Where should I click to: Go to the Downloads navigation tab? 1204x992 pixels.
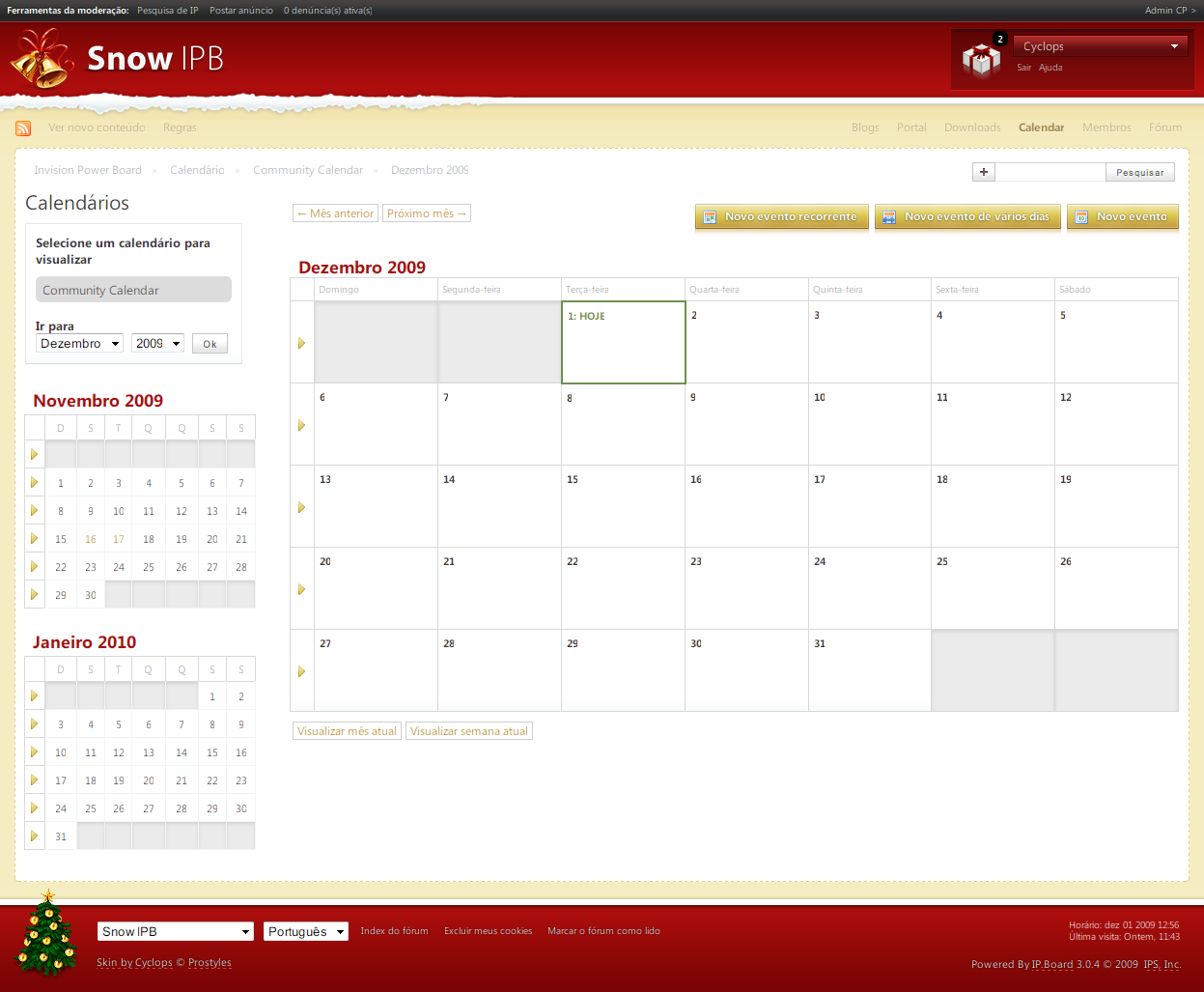pos(972,128)
